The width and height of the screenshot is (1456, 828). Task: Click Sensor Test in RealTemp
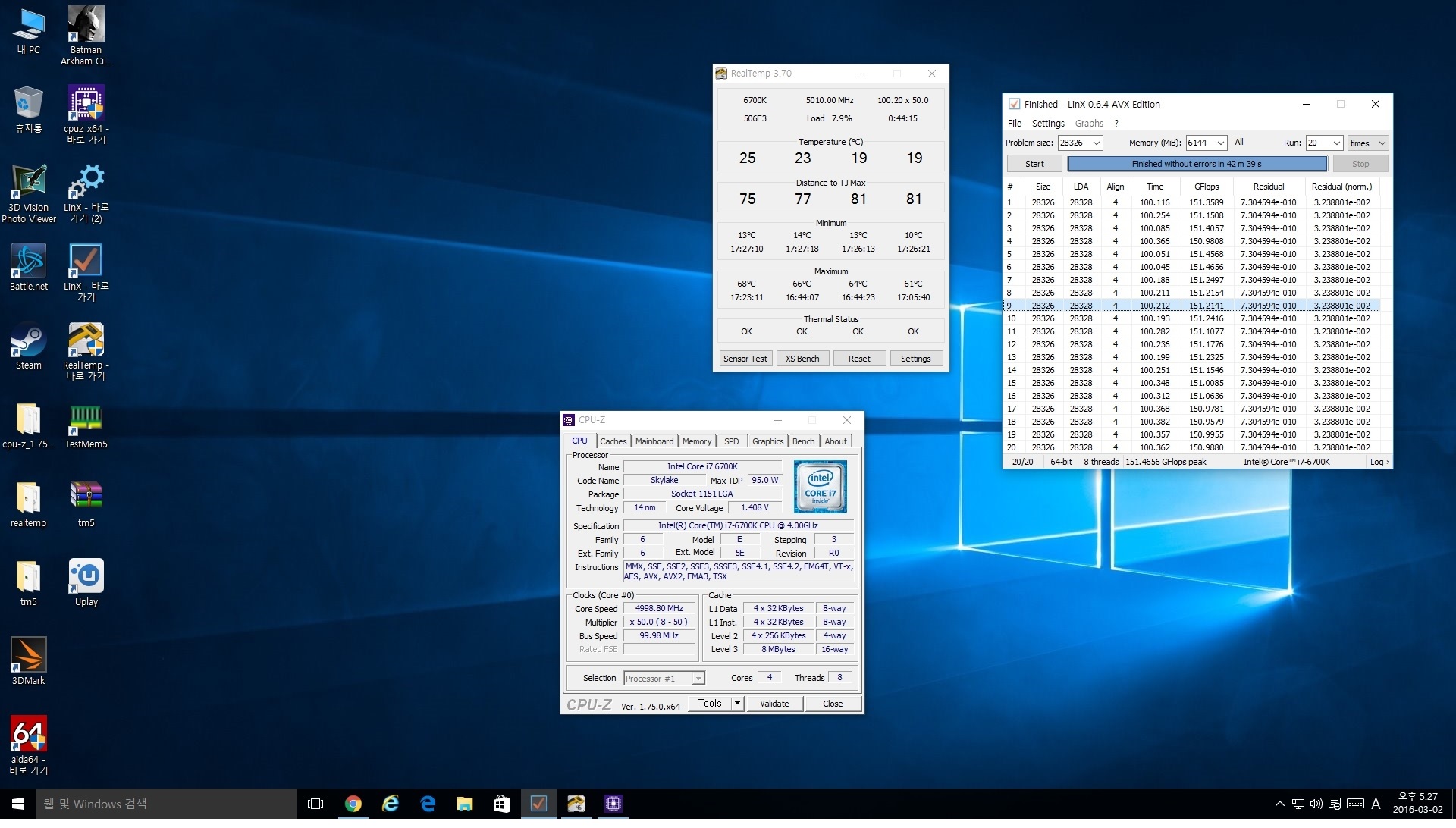tap(745, 359)
